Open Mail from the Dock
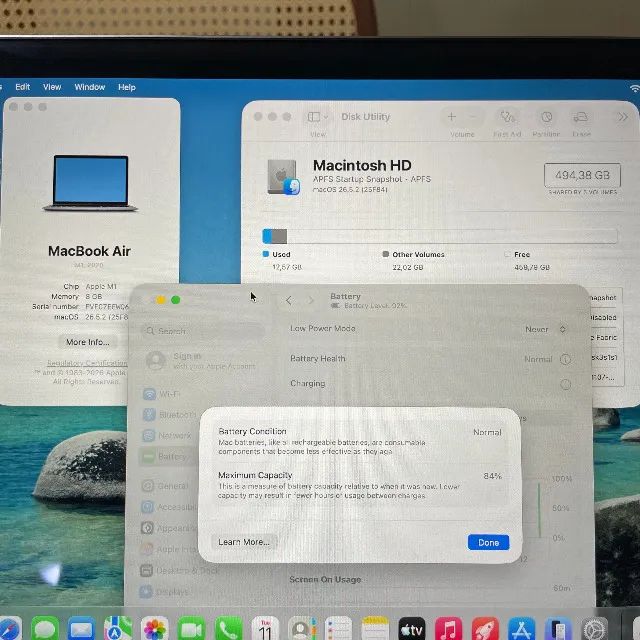 82,629
